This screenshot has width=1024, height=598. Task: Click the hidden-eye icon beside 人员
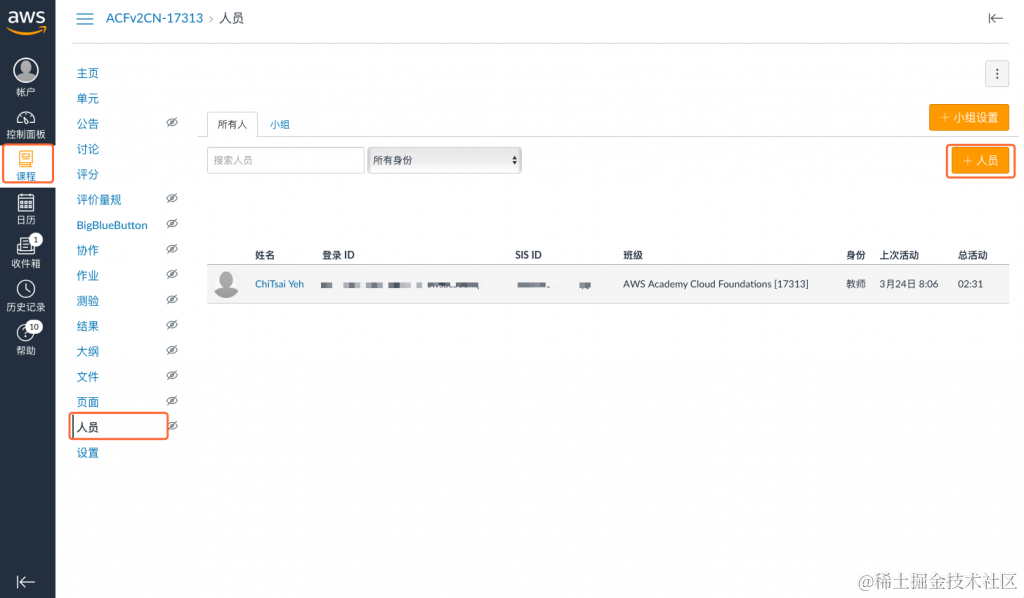[x=173, y=426]
